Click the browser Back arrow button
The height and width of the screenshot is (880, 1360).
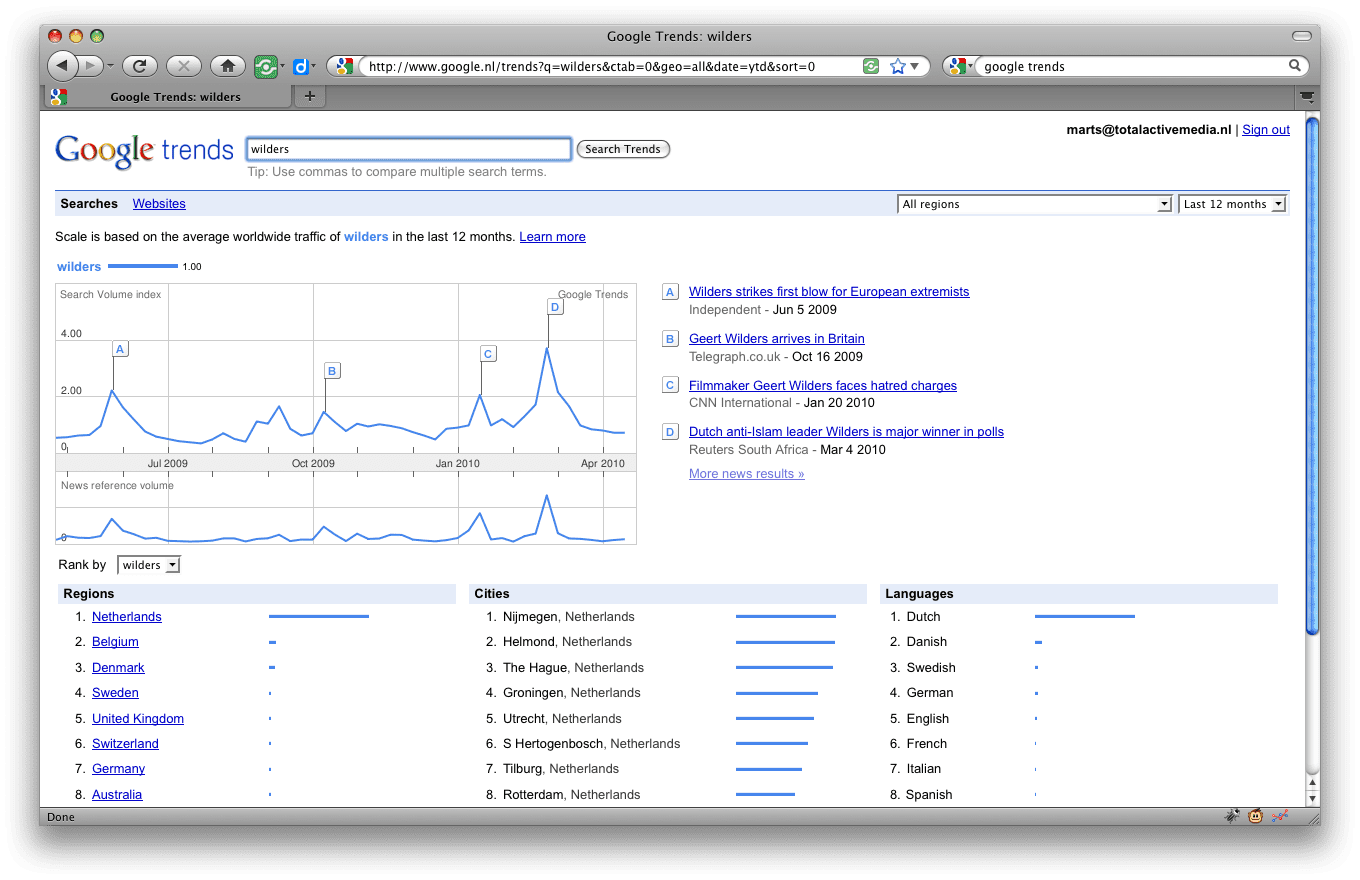click(x=62, y=66)
